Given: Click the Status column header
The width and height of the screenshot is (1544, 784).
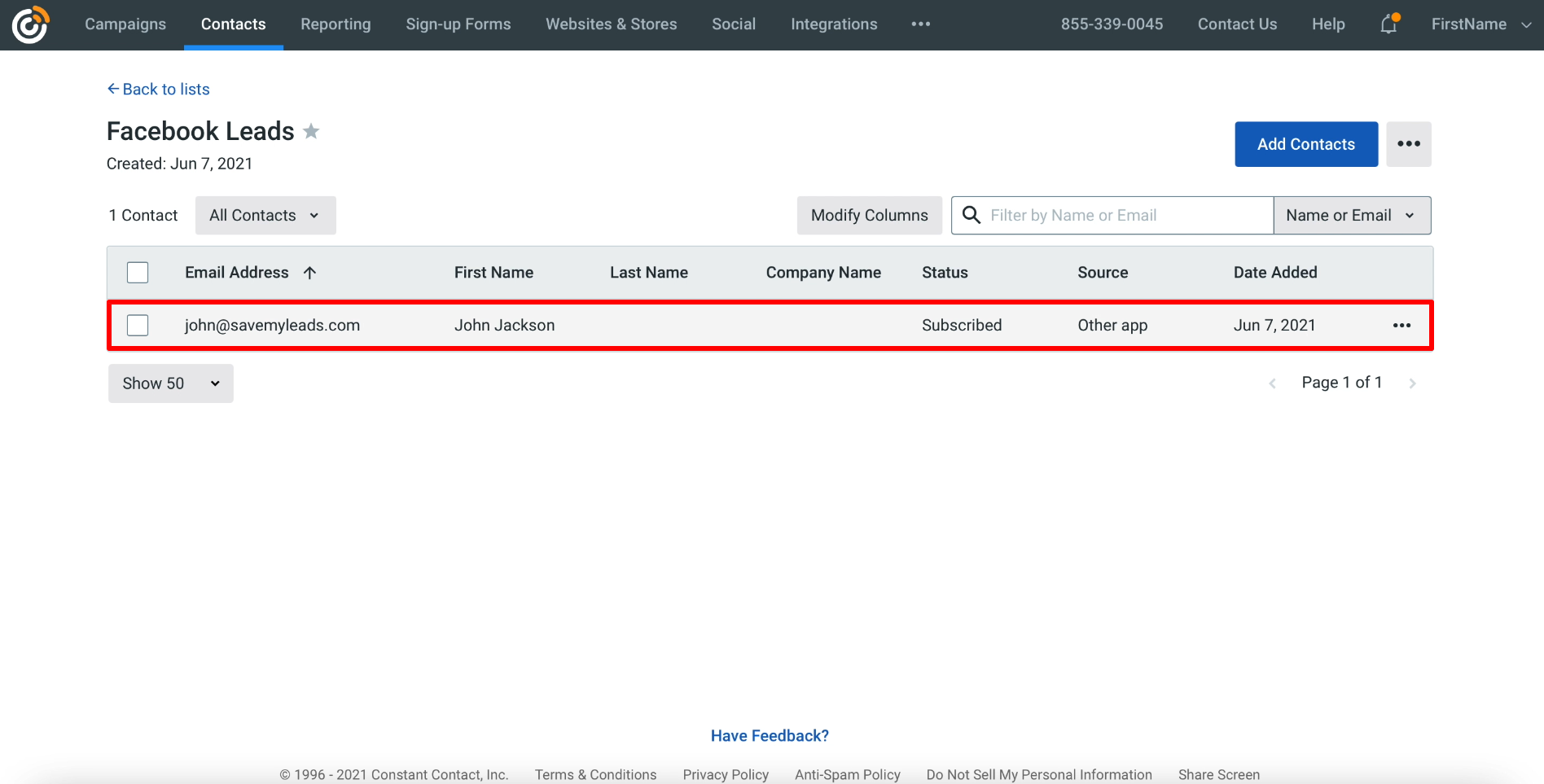Looking at the screenshot, I should (x=945, y=273).
